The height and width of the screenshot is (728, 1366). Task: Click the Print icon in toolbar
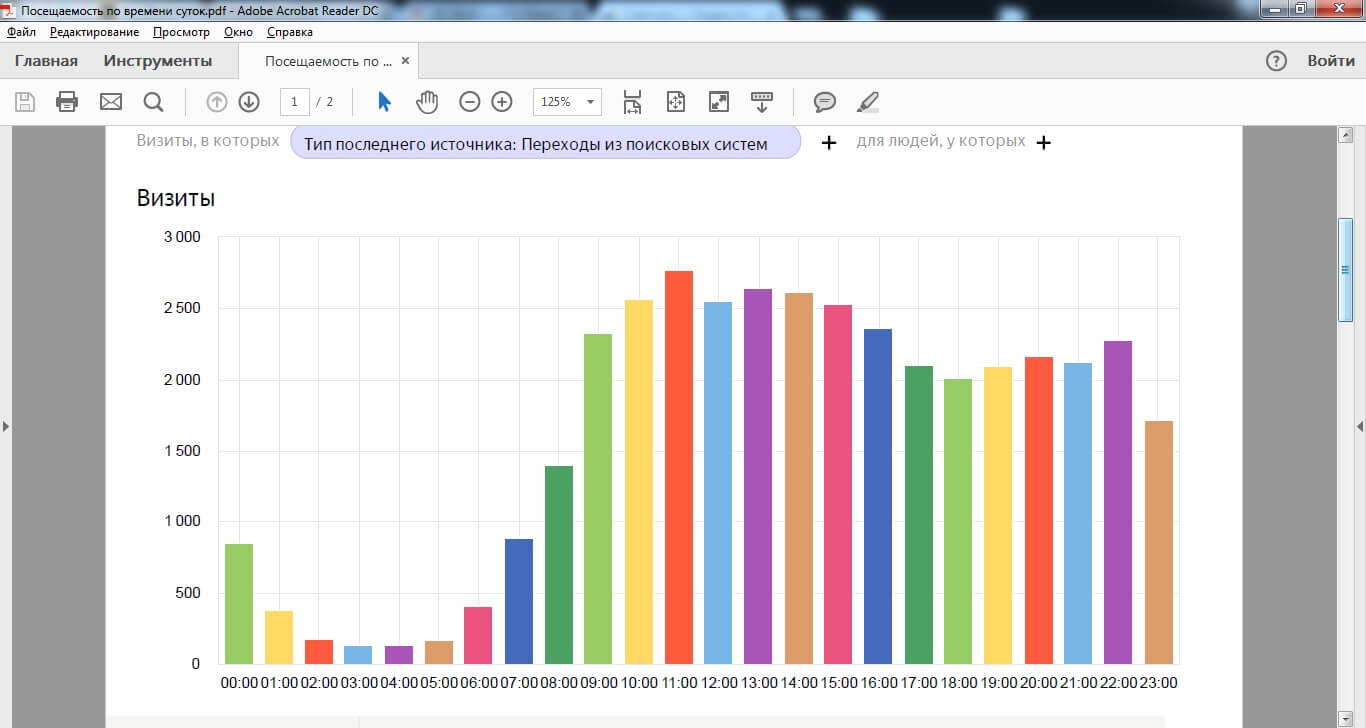coord(67,102)
